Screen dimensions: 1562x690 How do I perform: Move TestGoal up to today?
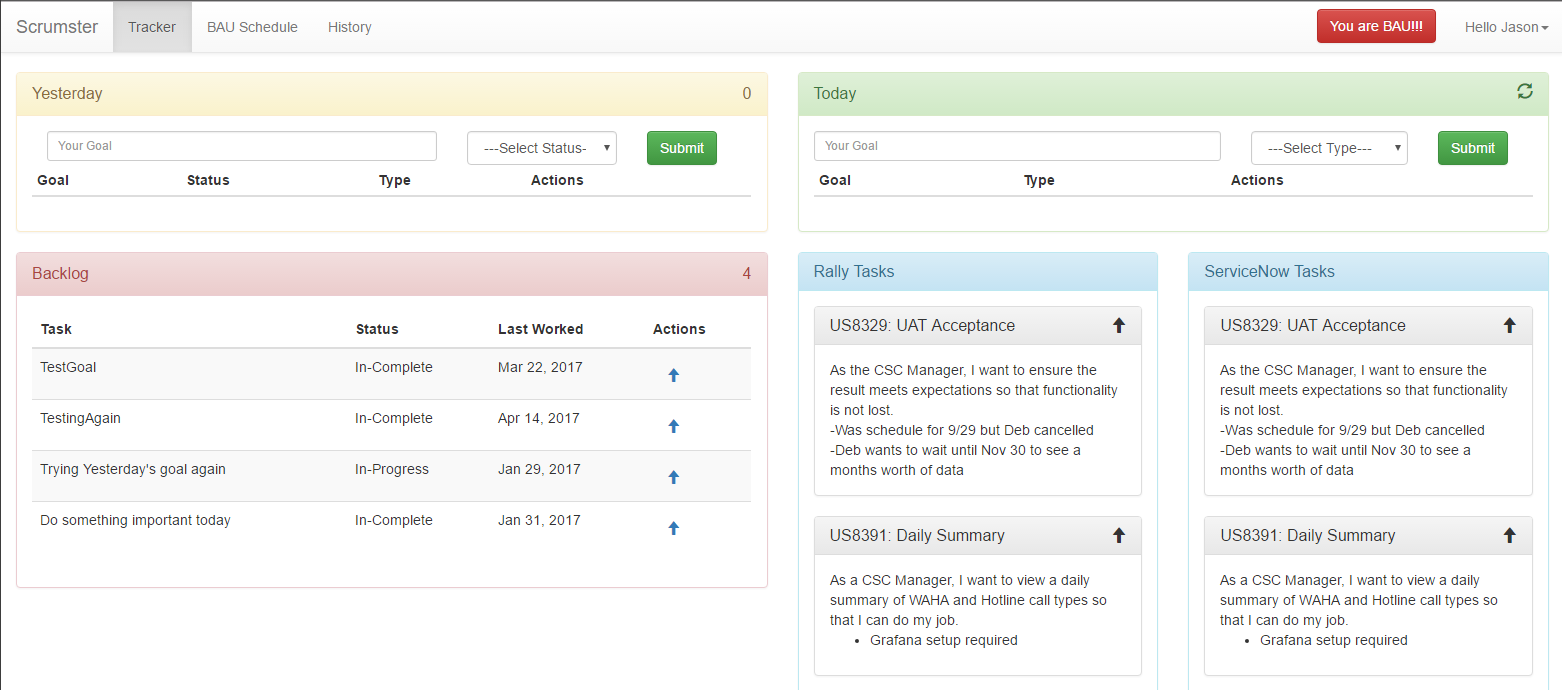click(x=673, y=374)
